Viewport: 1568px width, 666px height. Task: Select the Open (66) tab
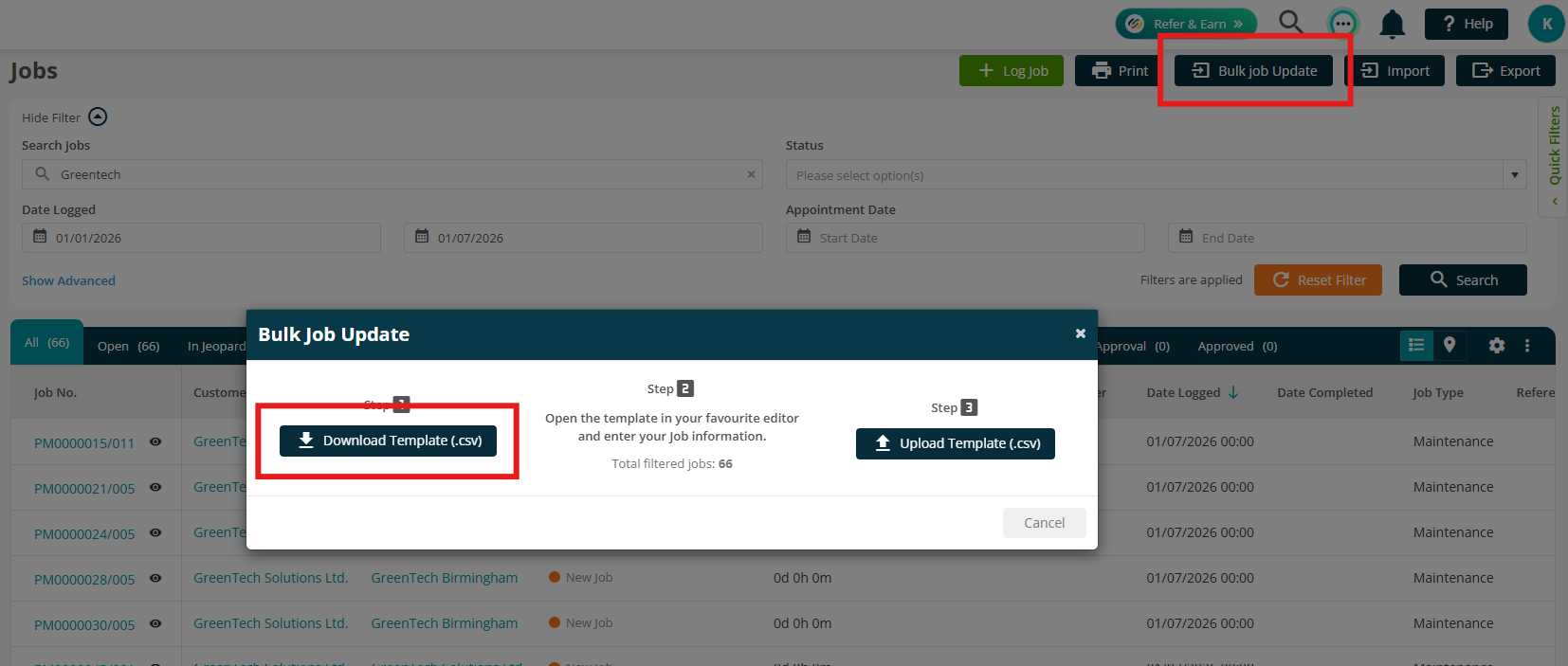[129, 347]
